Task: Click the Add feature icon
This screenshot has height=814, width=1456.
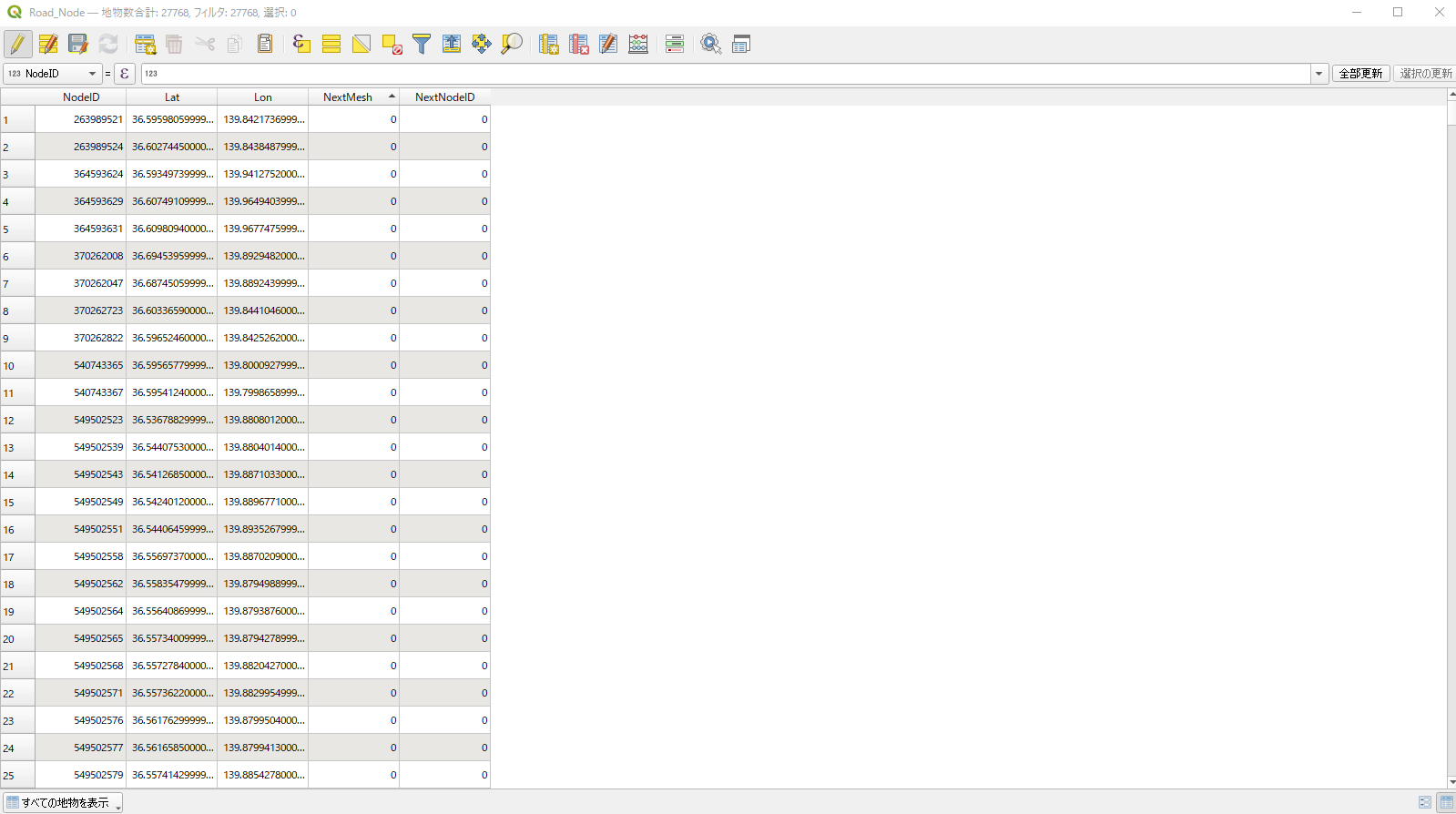Action: tap(145, 44)
